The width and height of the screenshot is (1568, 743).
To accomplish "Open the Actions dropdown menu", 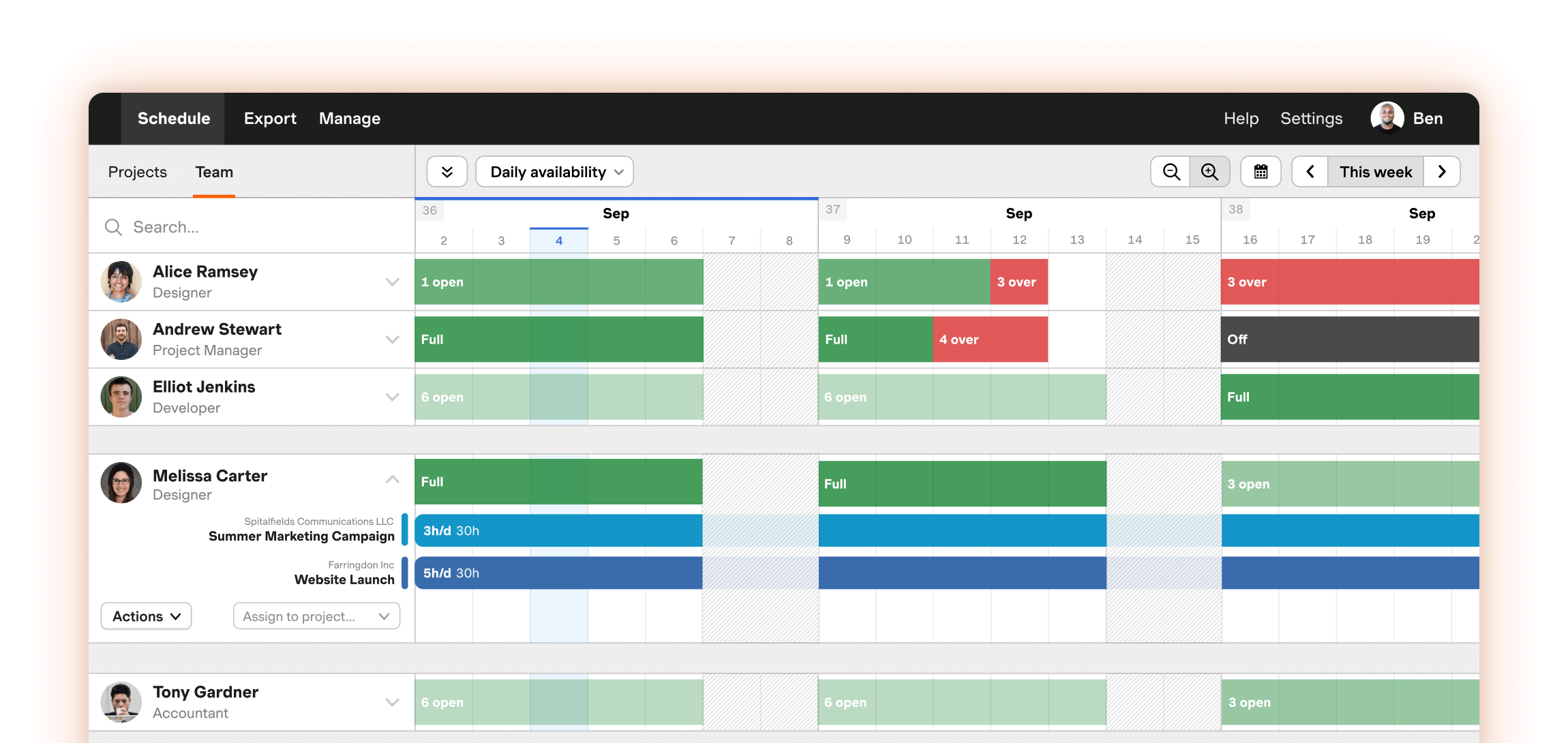I will [146, 616].
